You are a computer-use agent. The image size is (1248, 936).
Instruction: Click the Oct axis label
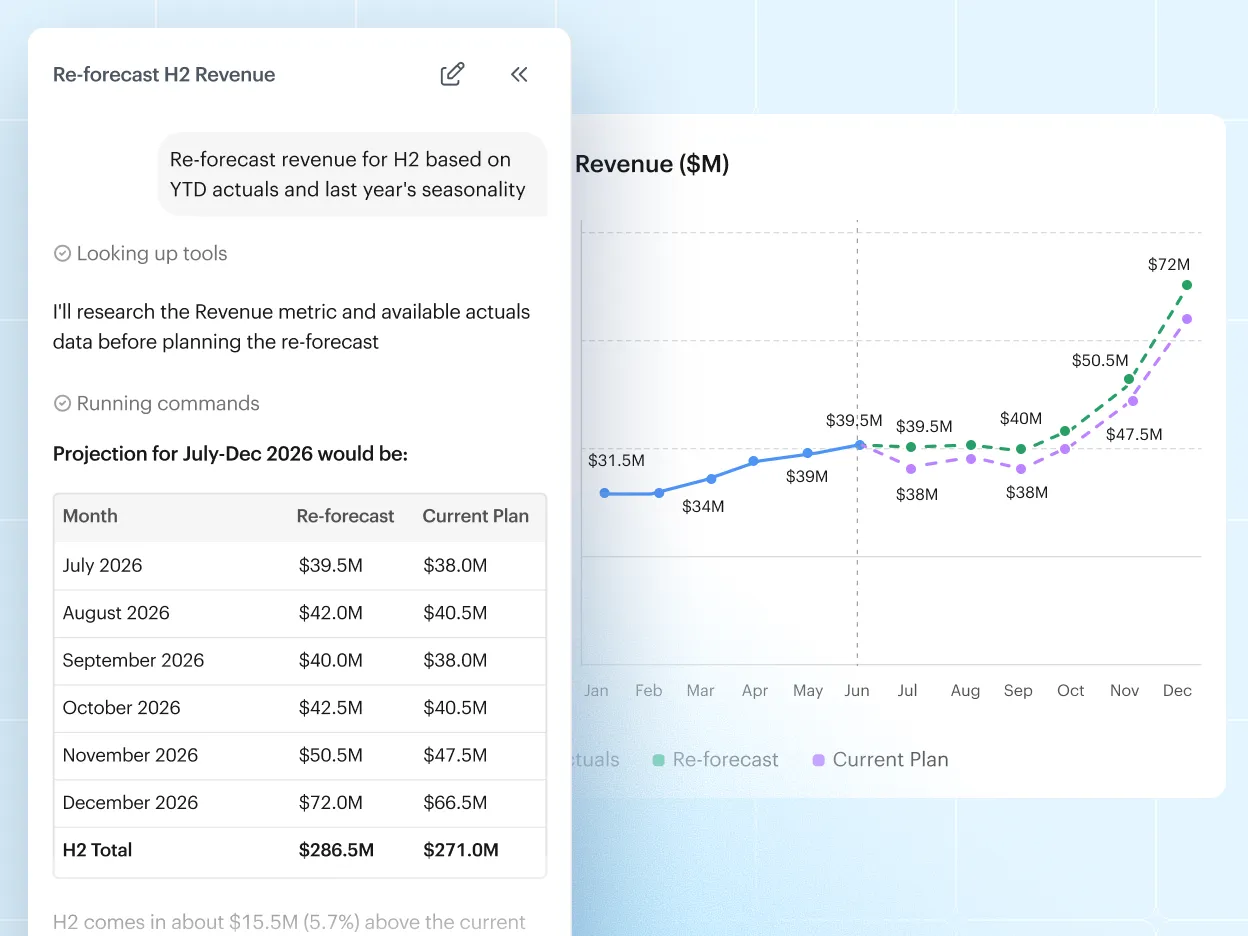coord(1071,691)
